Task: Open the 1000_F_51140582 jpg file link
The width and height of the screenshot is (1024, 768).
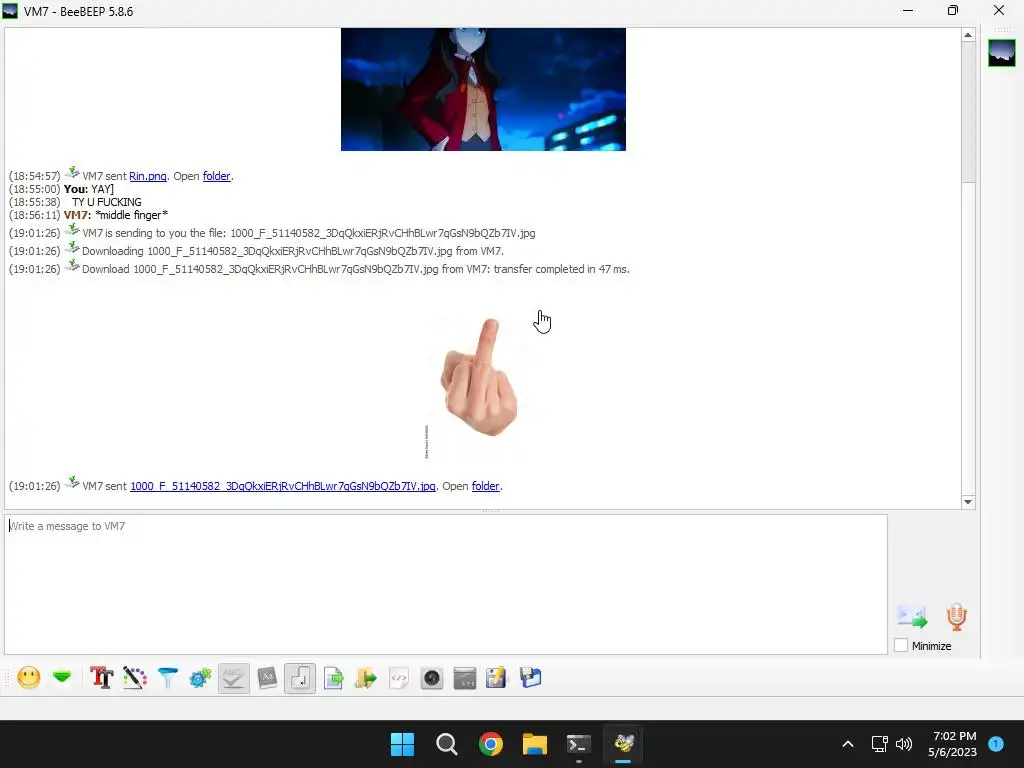Action: pos(283,486)
